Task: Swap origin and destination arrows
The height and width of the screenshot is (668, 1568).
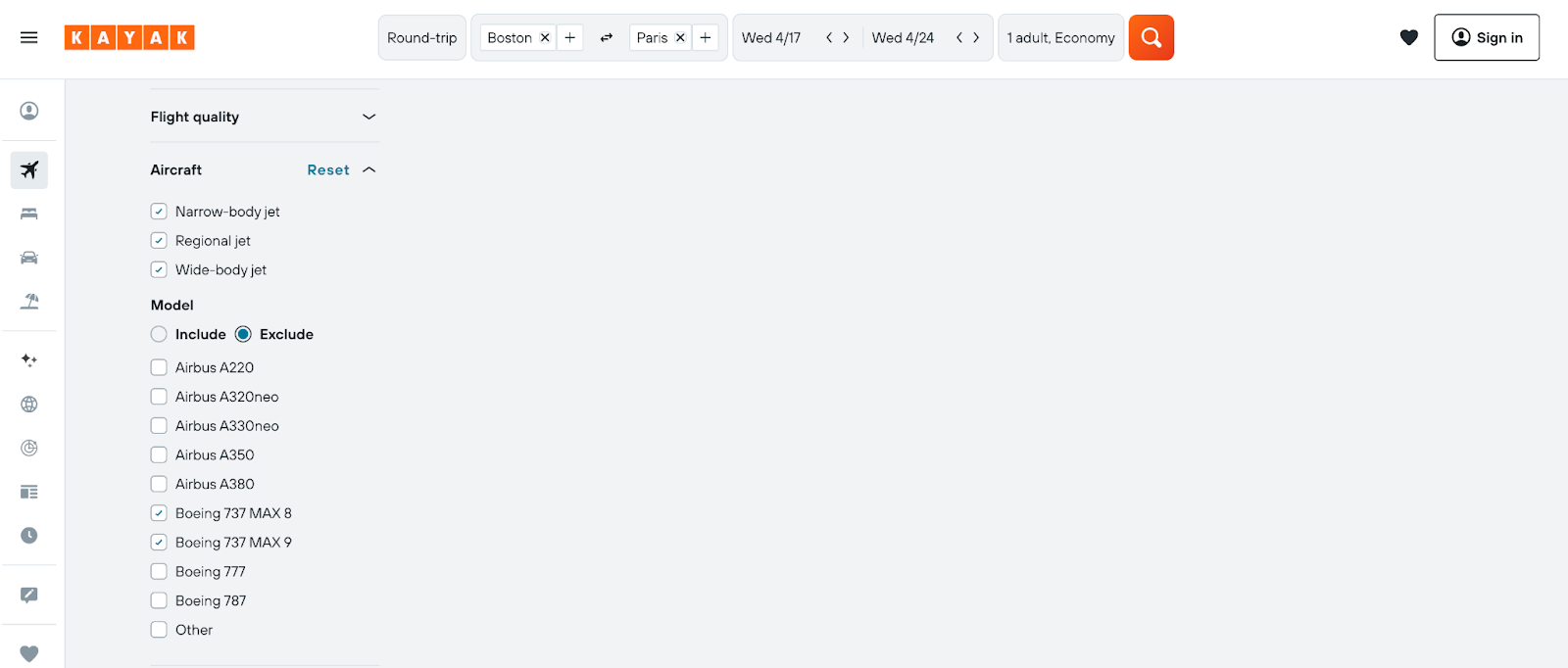Action: pyautogui.click(x=607, y=37)
